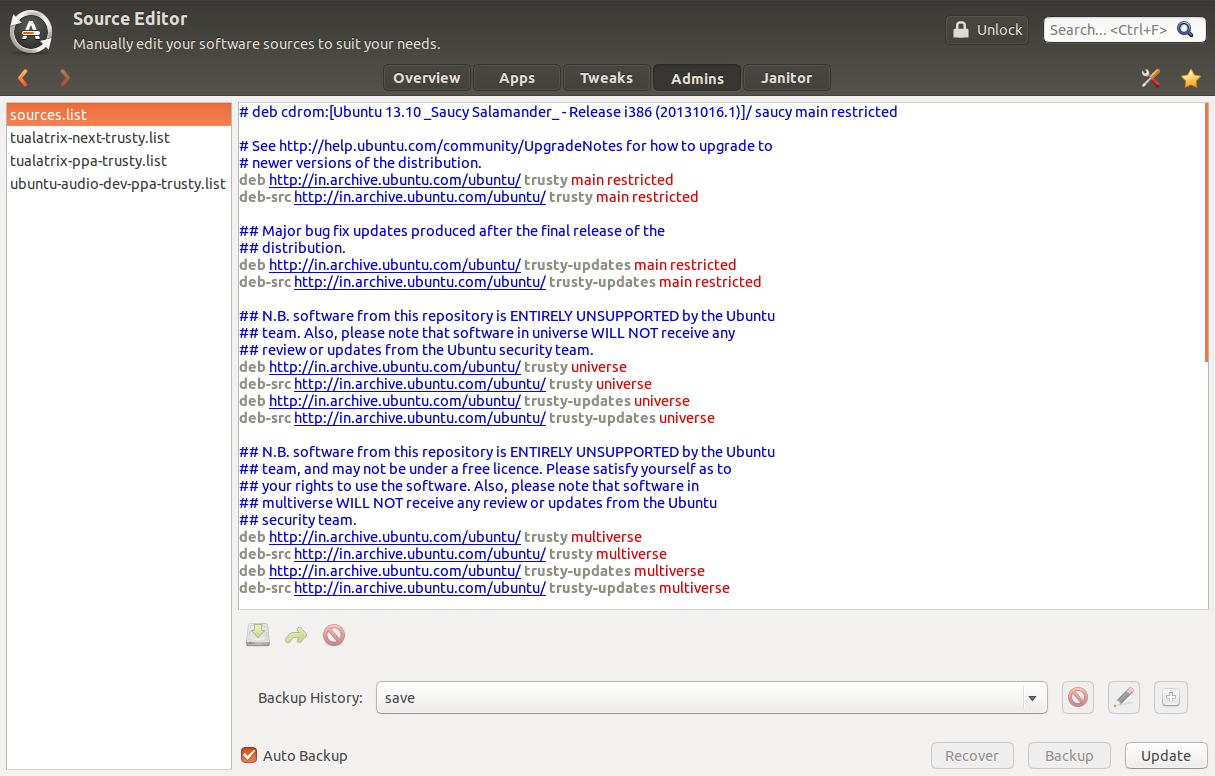Viewport: 1215px width, 776px height.
Task: Click the deb-src trusty-updates universe URL
Action: (420, 418)
